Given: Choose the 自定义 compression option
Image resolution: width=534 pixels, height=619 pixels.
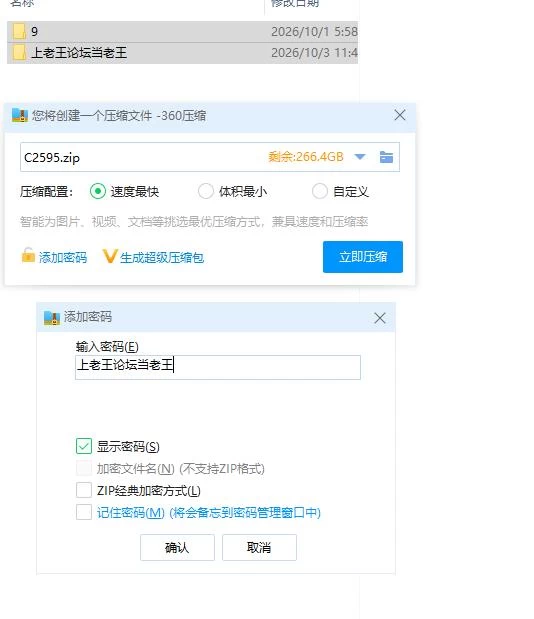Looking at the screenshot, I should click(320, 191).
